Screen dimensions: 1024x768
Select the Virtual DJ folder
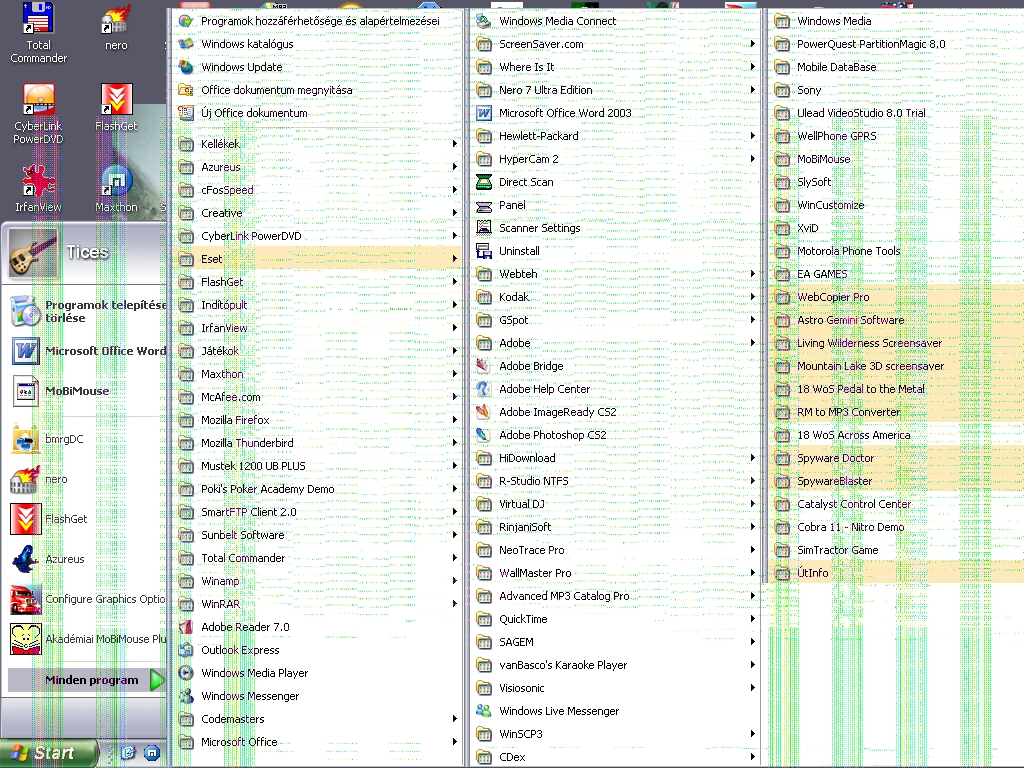615,504
